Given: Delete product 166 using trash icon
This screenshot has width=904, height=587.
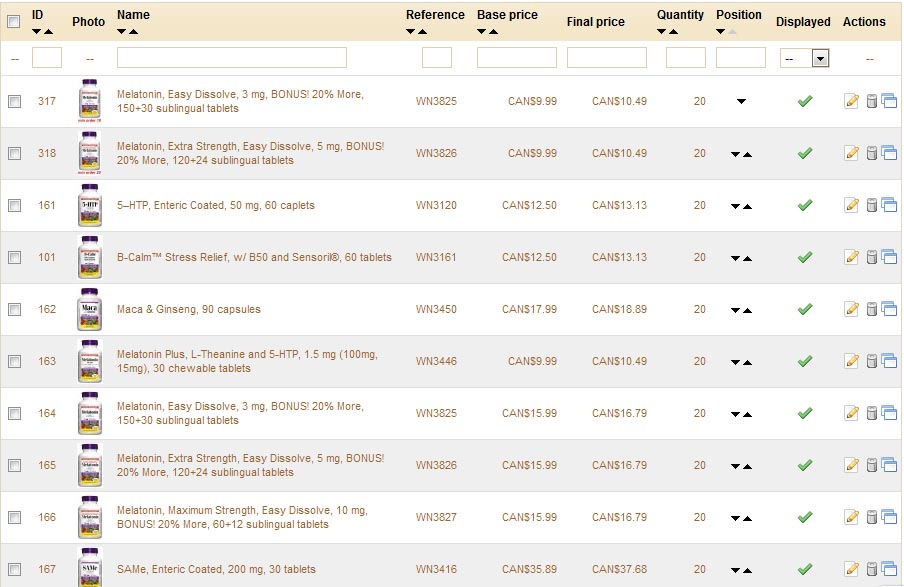Looking at the screenshot, I should click(872, 517).
